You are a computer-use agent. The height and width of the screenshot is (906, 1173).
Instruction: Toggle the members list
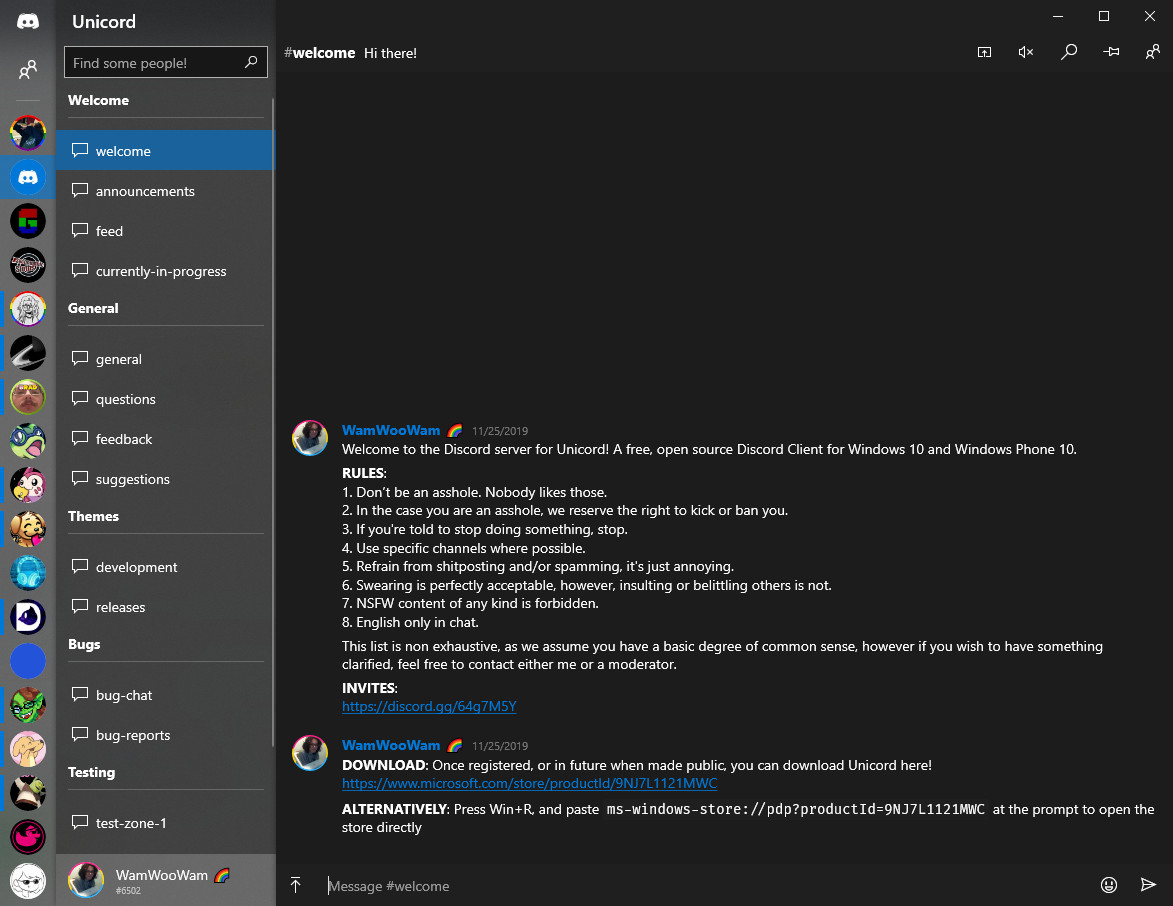(x=1152, y=52)
